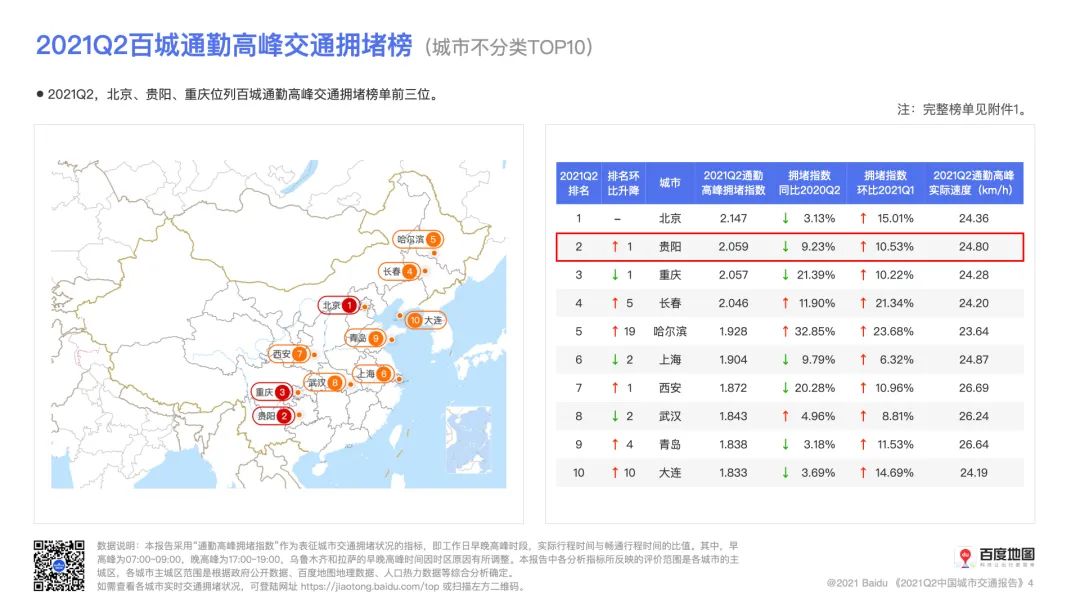This screenshot has height=608, width=1080.
Task: Click the speed value 24.80
Action: (973, 247)
